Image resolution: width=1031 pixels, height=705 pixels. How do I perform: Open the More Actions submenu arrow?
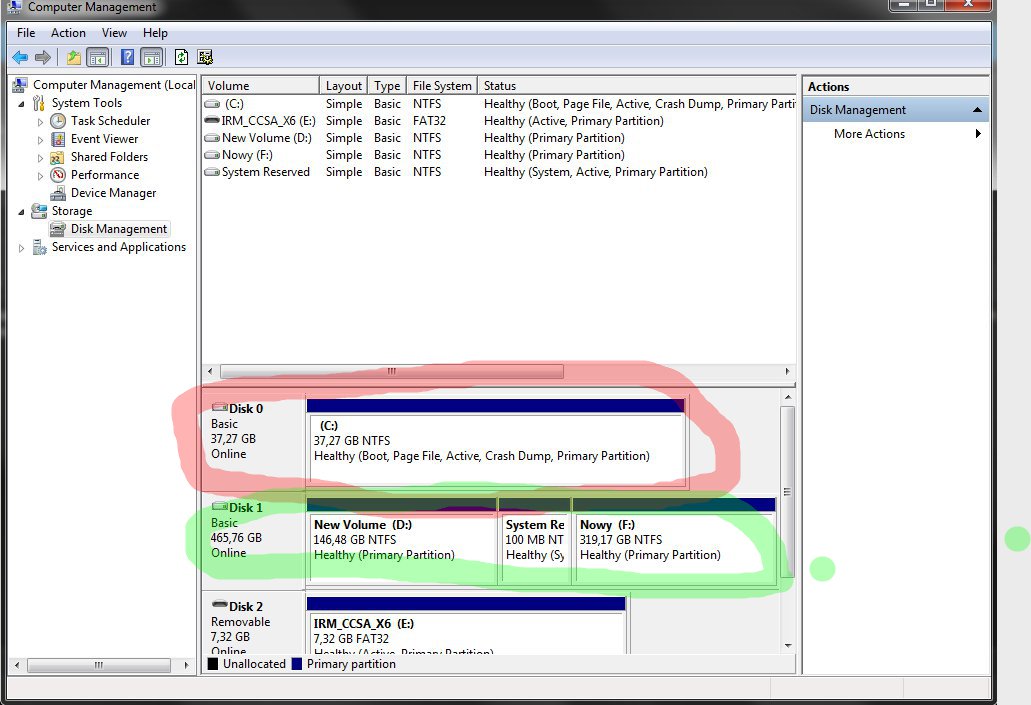click(978, 134)
